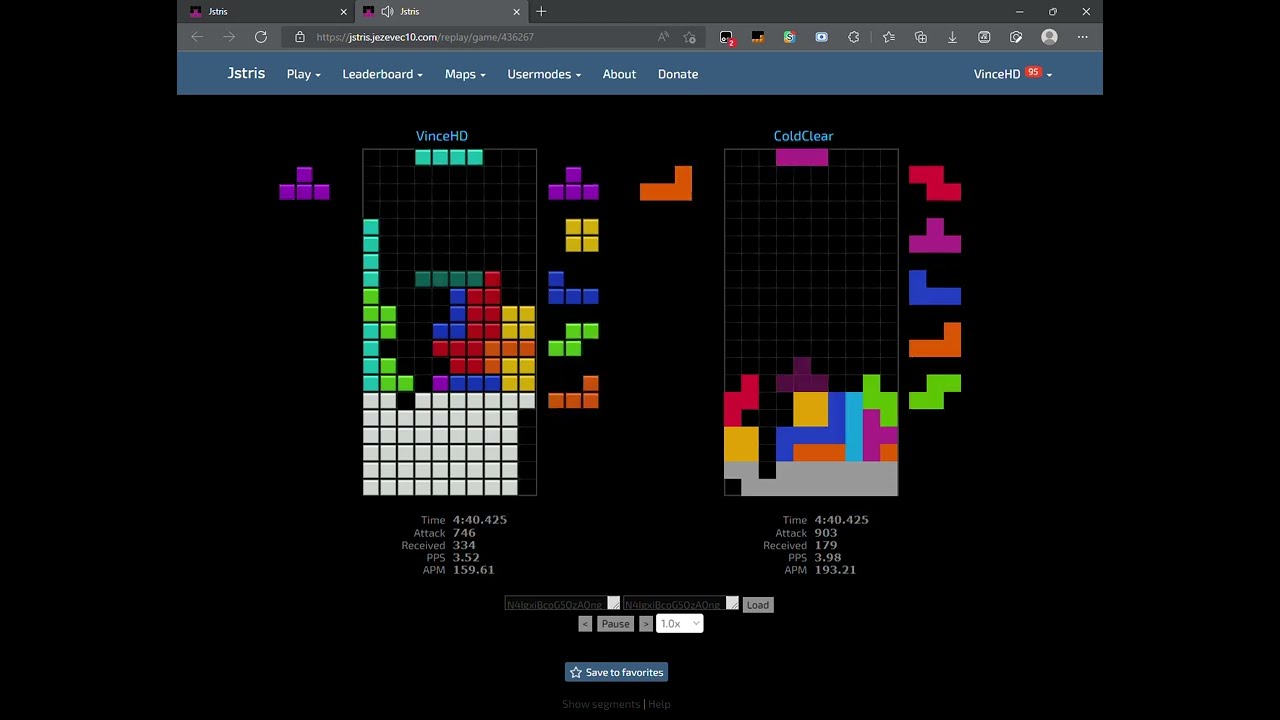Open the Donate page
The width and height of the screenshot is (1280, 720).
[x=678, y=74]
